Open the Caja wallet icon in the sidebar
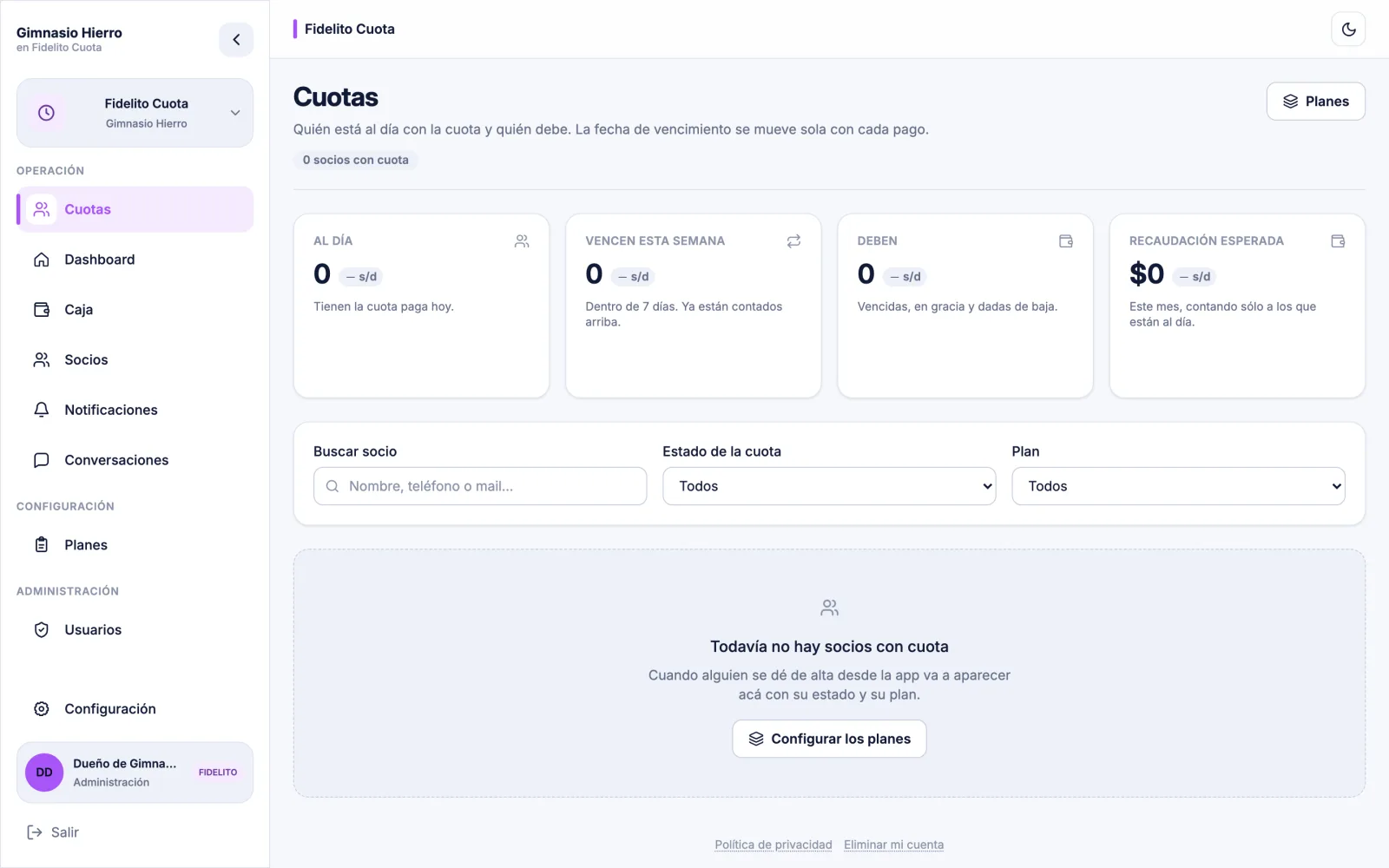Viewport: 1389px width, 868px height. tap(42, 310)
